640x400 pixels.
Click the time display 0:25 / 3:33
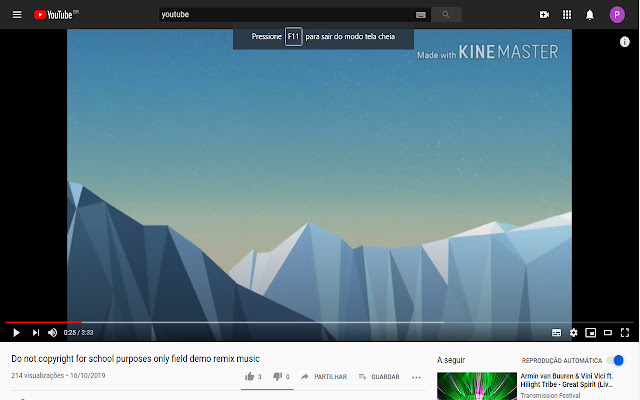click(x=78, y=333)
